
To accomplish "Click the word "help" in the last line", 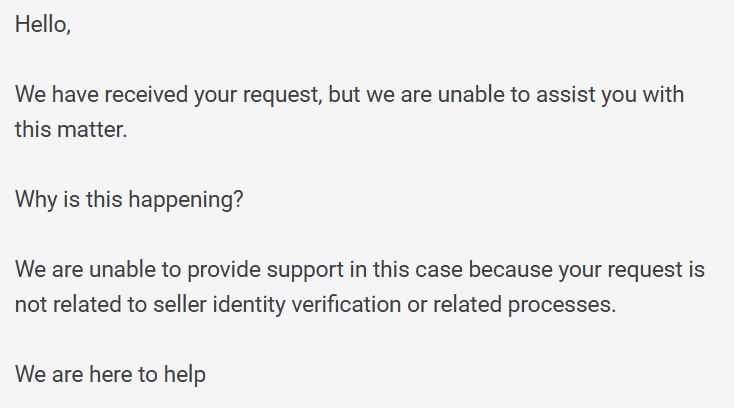I will tap(184, 375).
